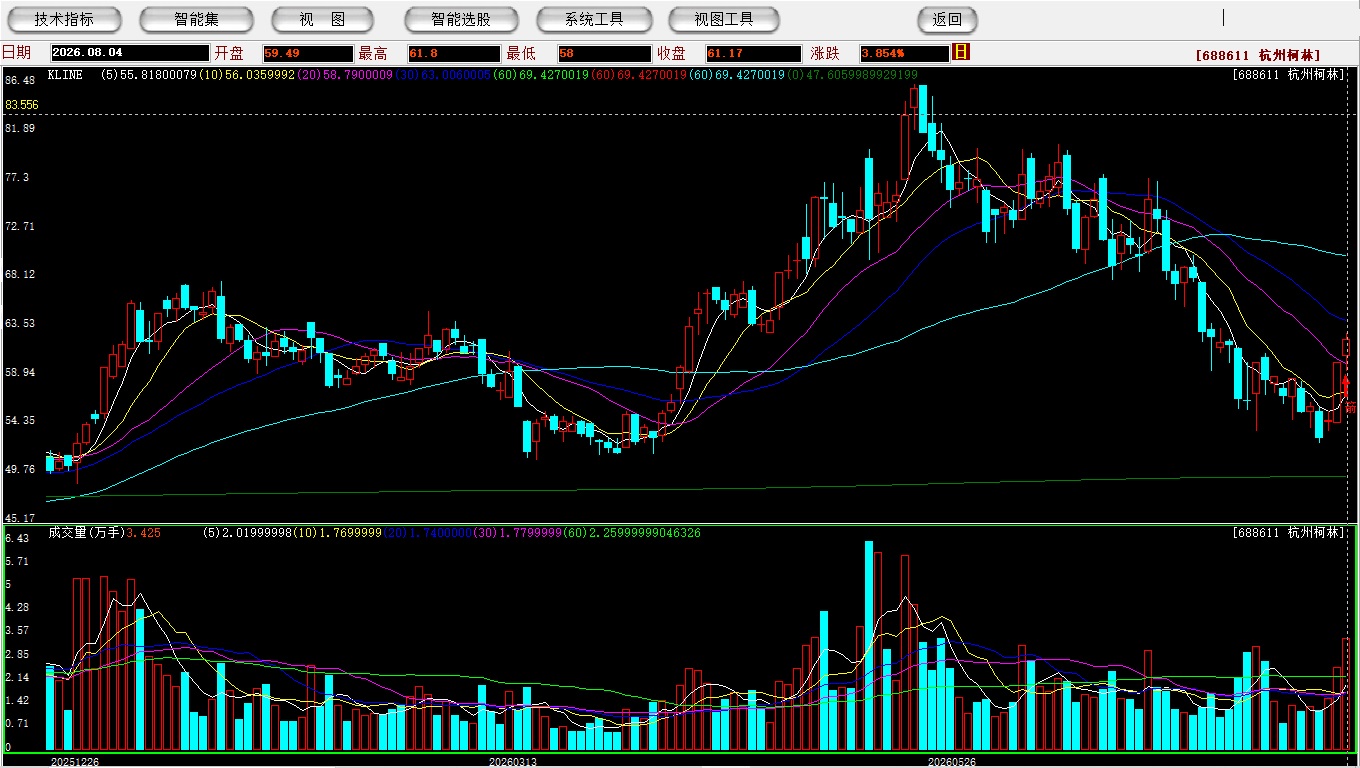Click the white MA (5)55.81800079 value
Image resolution: width=1360 pixels, height=768 pixels.
pyautogui.click(x=149, y=75)
